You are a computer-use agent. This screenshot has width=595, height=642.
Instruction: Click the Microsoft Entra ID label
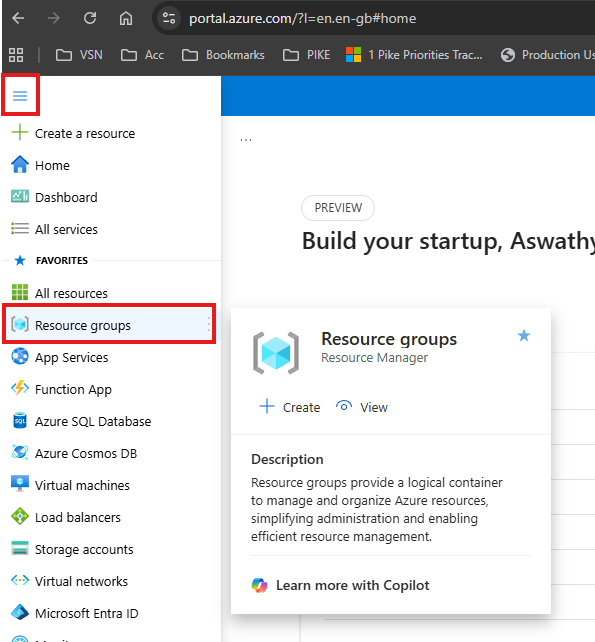(86, 613)
